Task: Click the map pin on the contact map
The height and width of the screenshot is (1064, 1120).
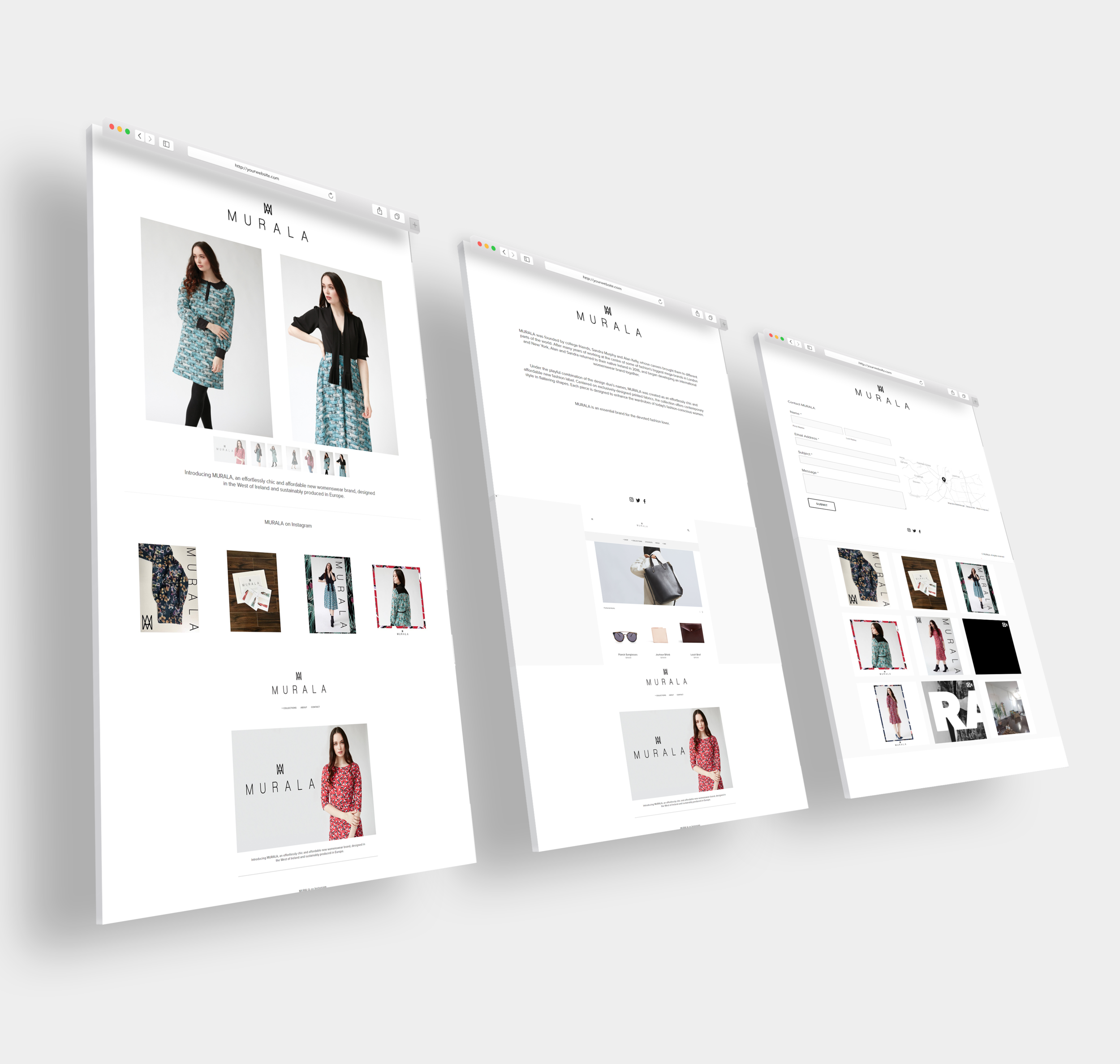Action: 943,479
